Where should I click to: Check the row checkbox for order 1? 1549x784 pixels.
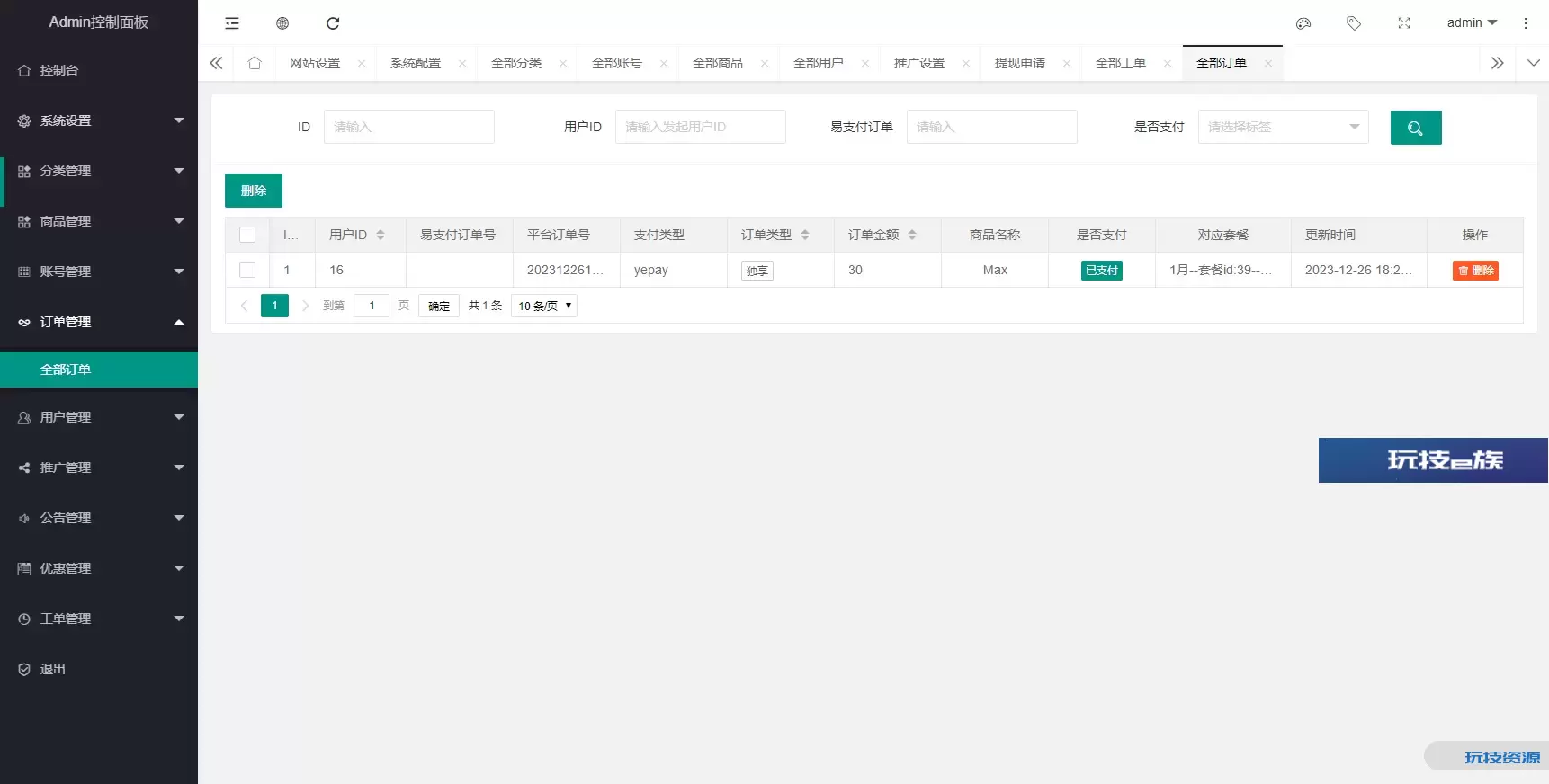[x=247, y=270]
